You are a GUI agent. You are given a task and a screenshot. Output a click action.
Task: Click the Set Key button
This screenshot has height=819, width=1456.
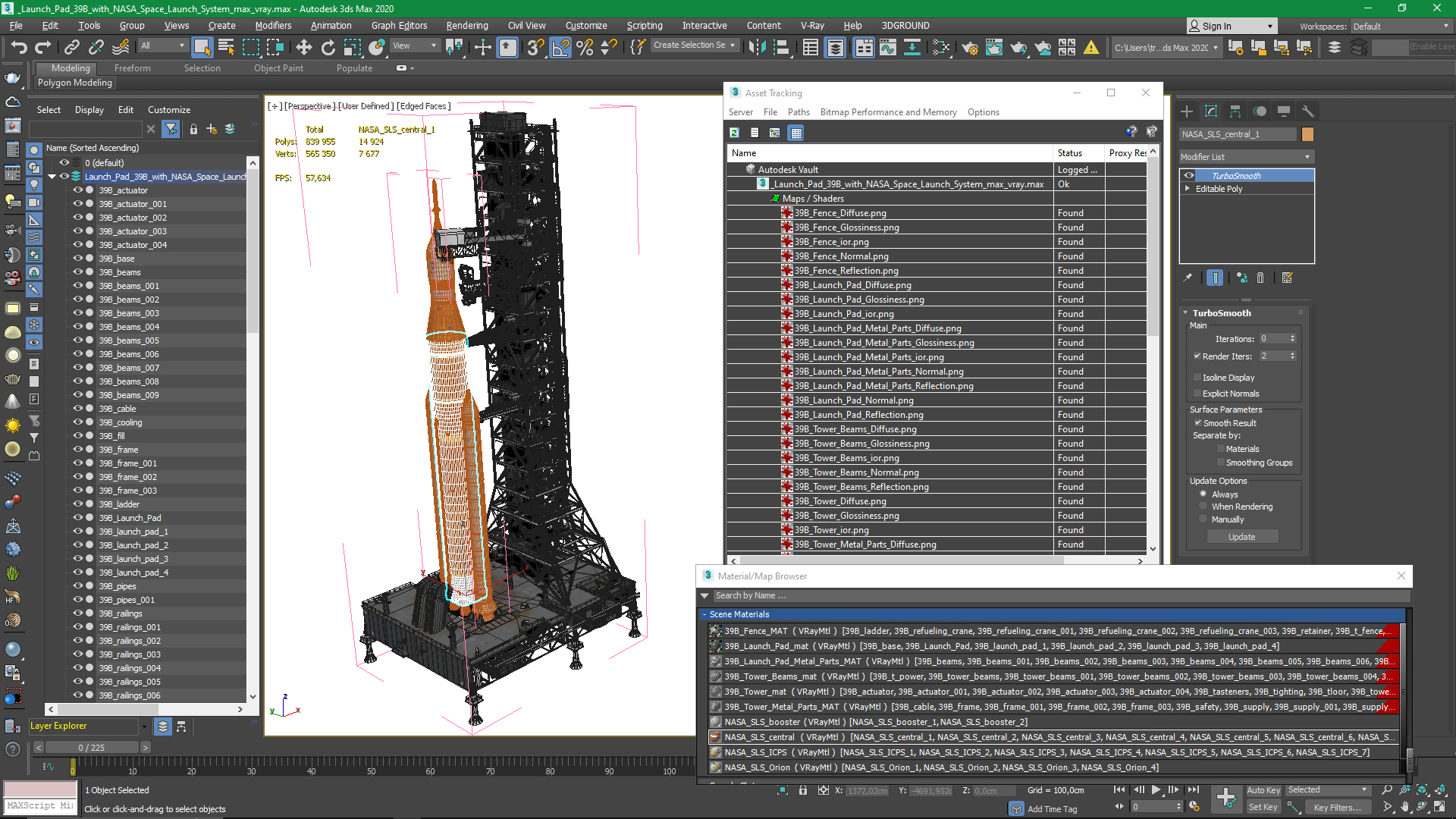pyautogui.click(x=1263, y=807)
